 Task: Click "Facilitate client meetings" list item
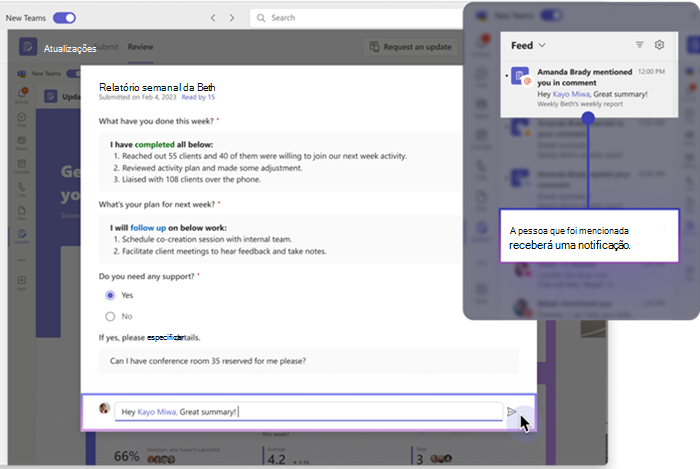coord(220,251)
